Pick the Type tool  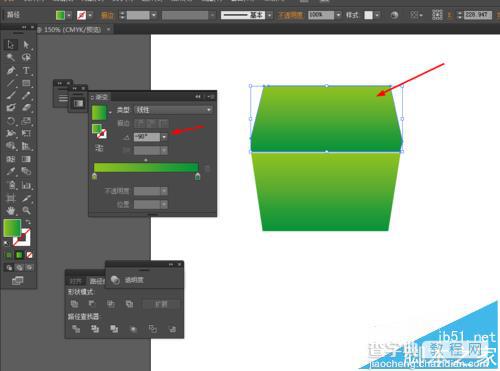tap(26, 71)
